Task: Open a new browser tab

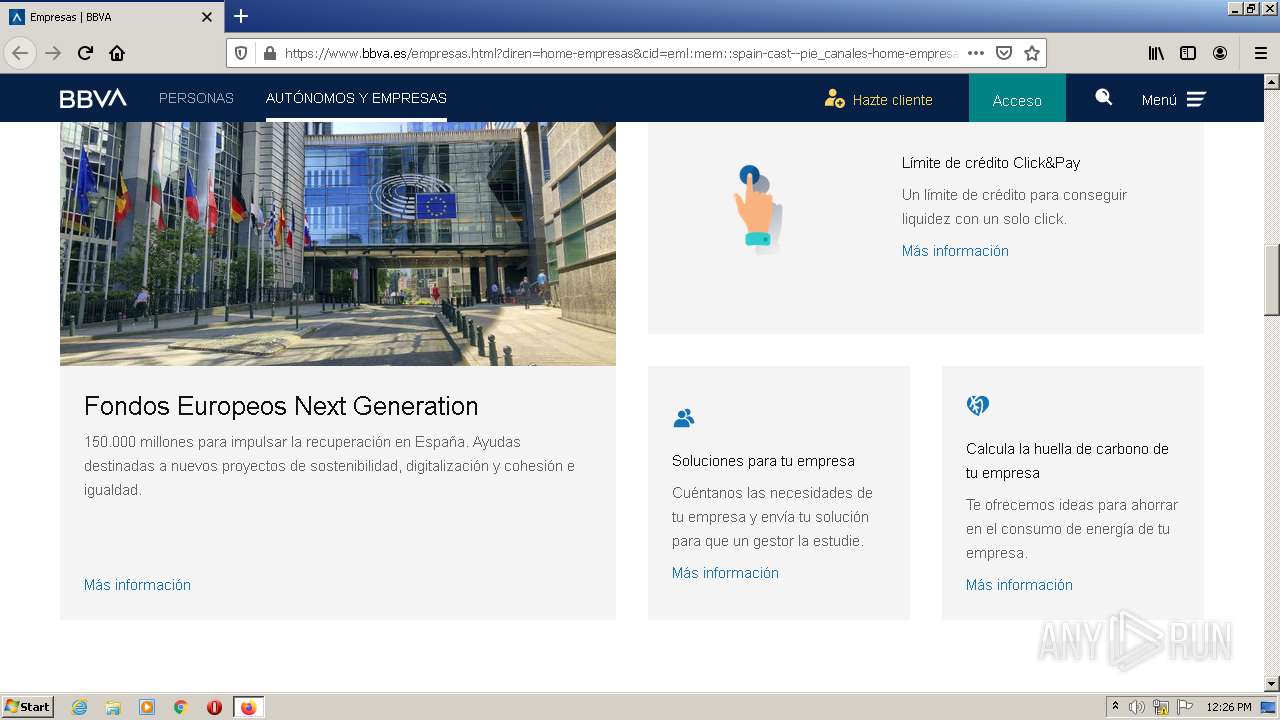Action: point(241,16)
